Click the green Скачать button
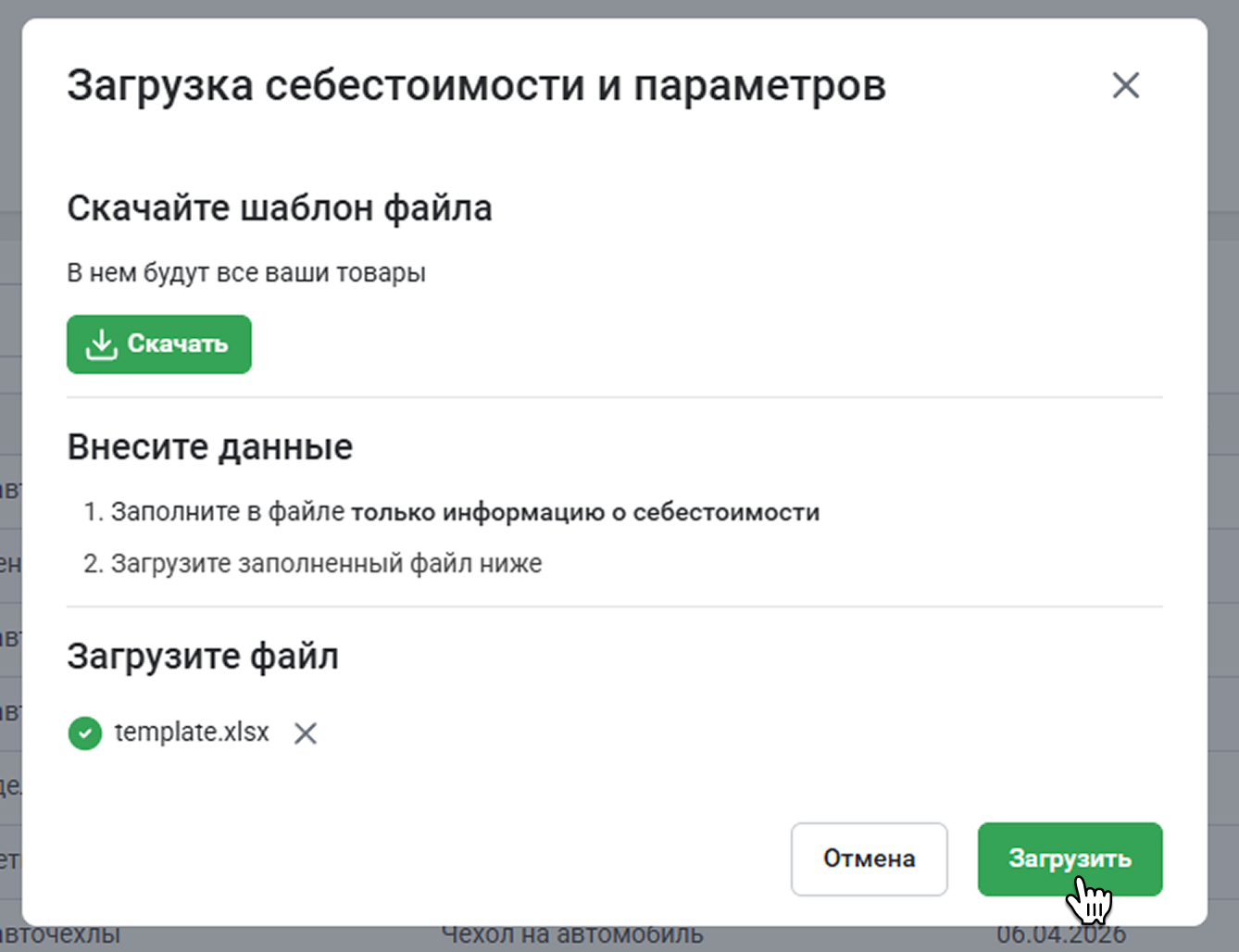Viewport: 1239px width, 952px height. click(159, 344)
